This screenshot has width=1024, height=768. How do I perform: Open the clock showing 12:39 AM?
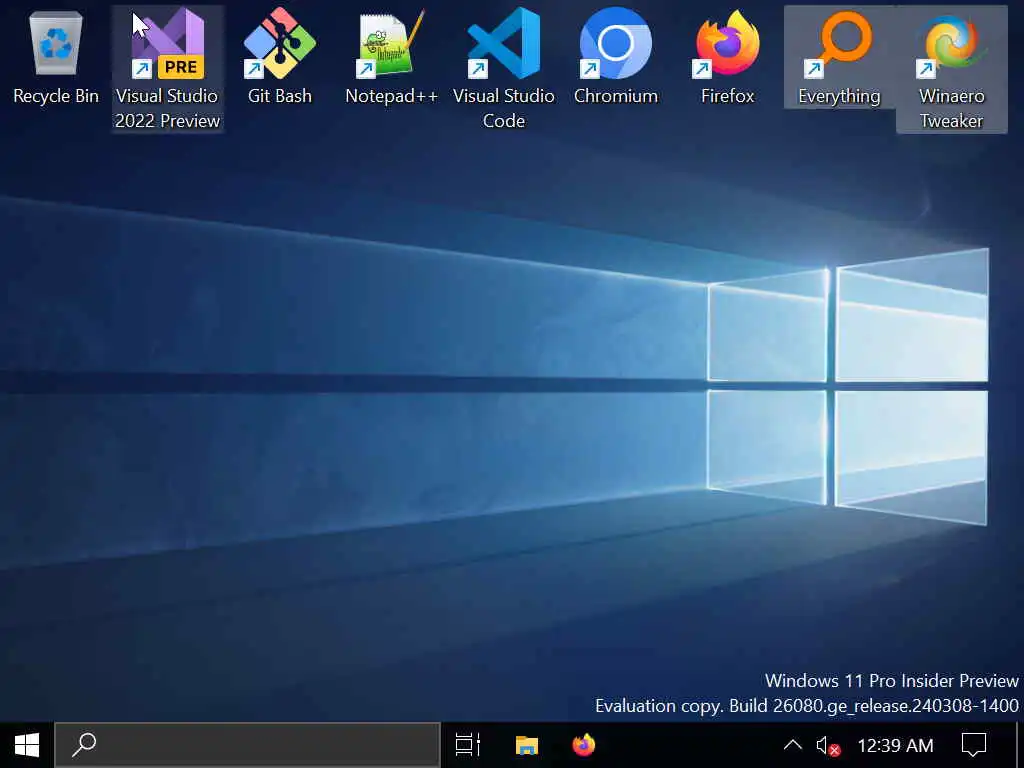(x=895, y=745)
